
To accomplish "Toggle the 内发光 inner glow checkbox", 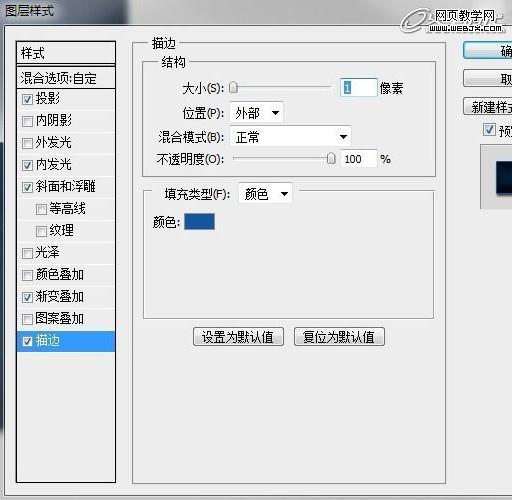I will 27,165.
